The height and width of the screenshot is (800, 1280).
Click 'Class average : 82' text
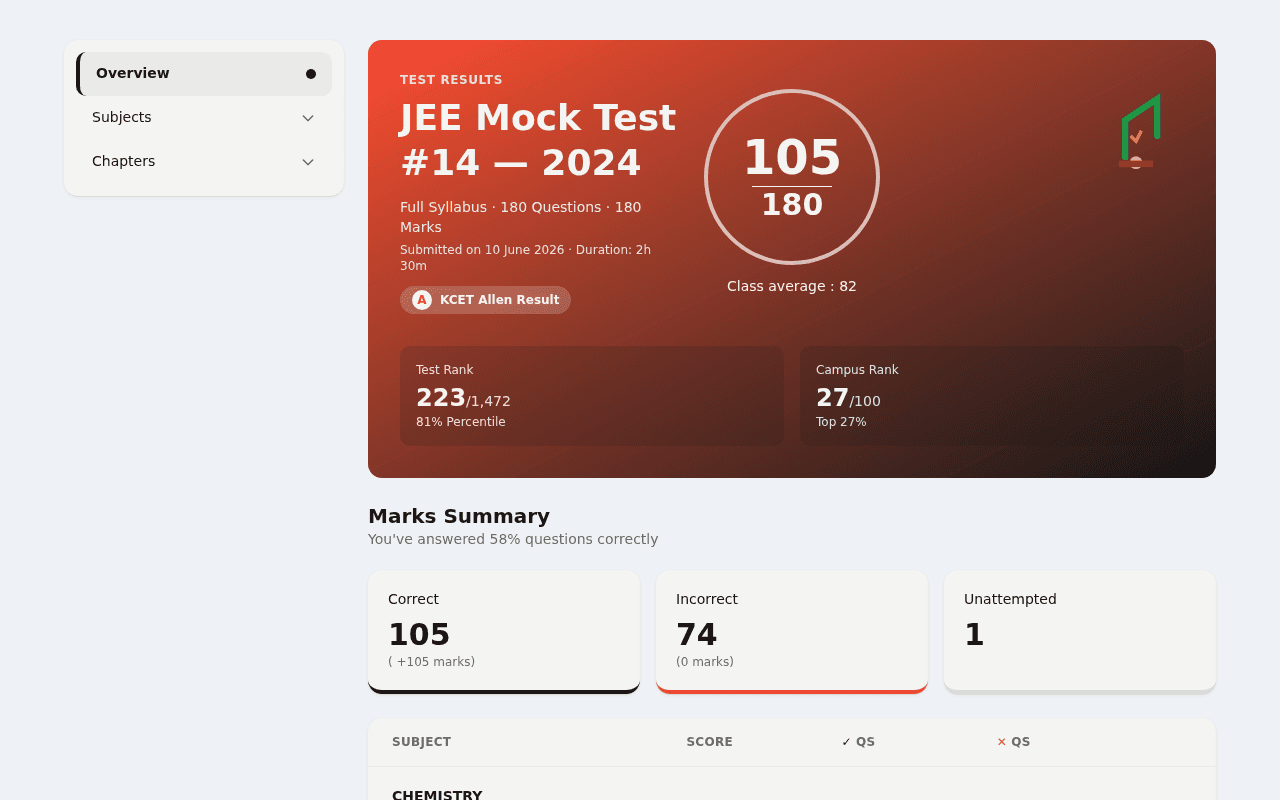pyautogui.click(x=792, y=286)
